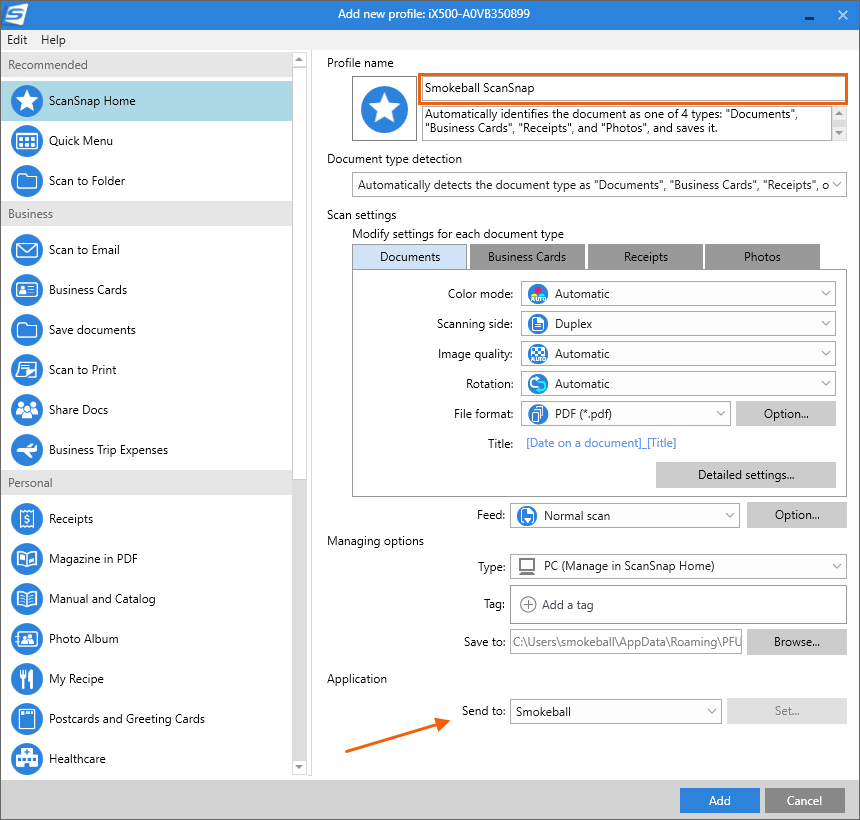The width and height of the screenshot is (860, 820).
Task: Click the File format Option button
Action: pos(785,414)
